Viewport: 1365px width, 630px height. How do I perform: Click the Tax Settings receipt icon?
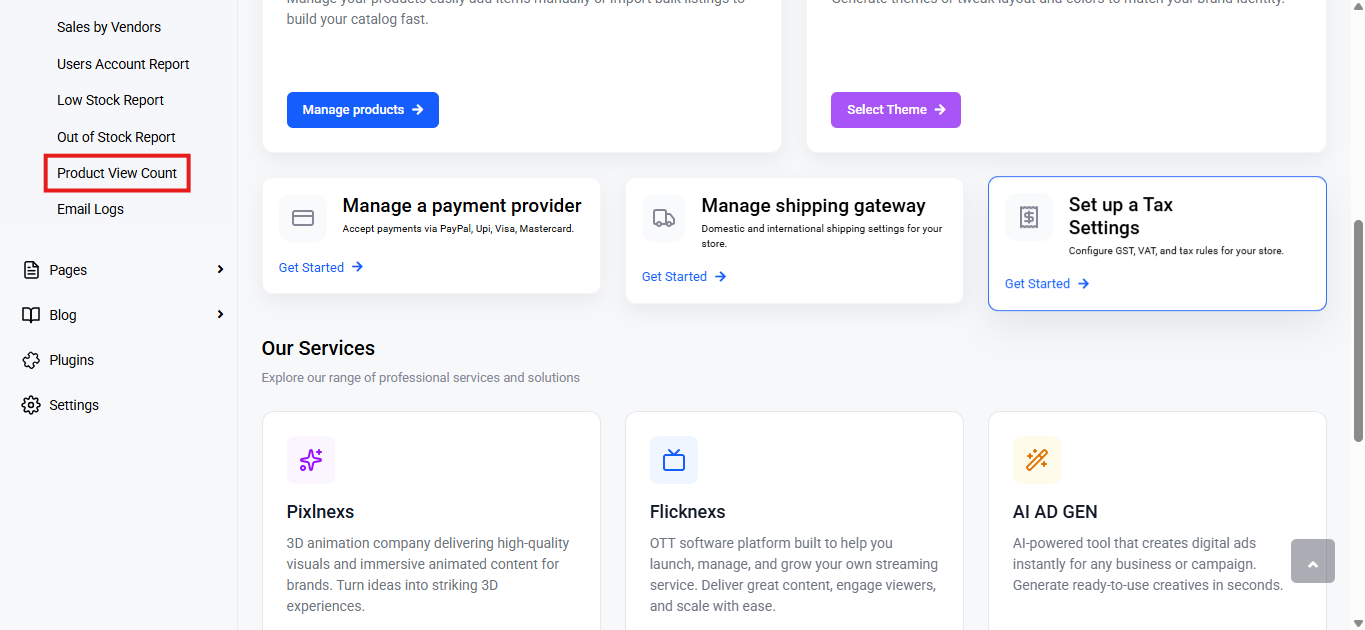coord(1029,217)
